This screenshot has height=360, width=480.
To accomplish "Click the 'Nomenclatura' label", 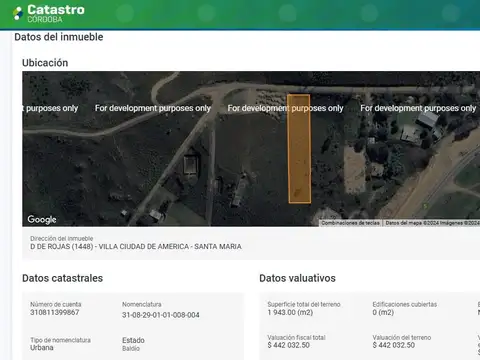I will point(142,304).
